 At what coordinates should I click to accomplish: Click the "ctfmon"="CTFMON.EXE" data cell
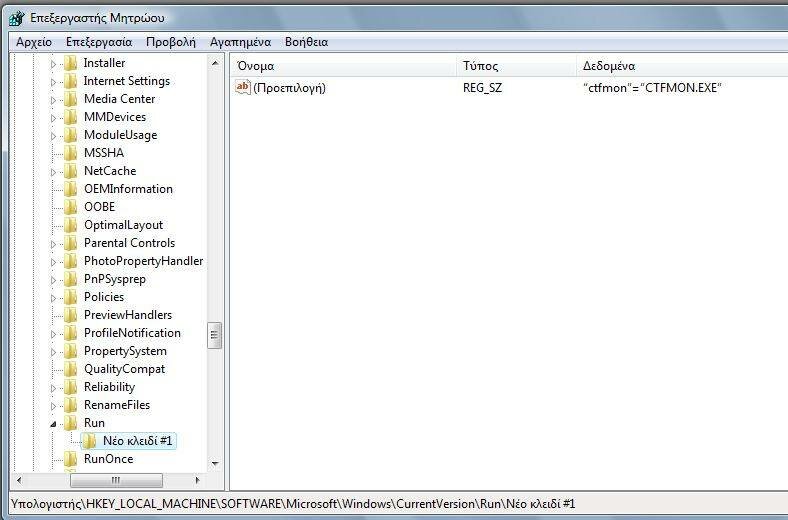[x=652, y=88]
